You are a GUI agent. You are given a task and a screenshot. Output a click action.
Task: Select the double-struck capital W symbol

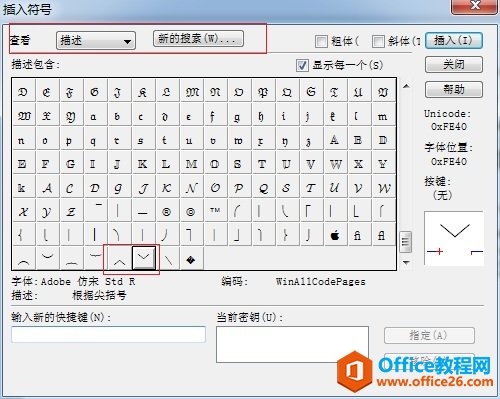(x=335, y=164)
